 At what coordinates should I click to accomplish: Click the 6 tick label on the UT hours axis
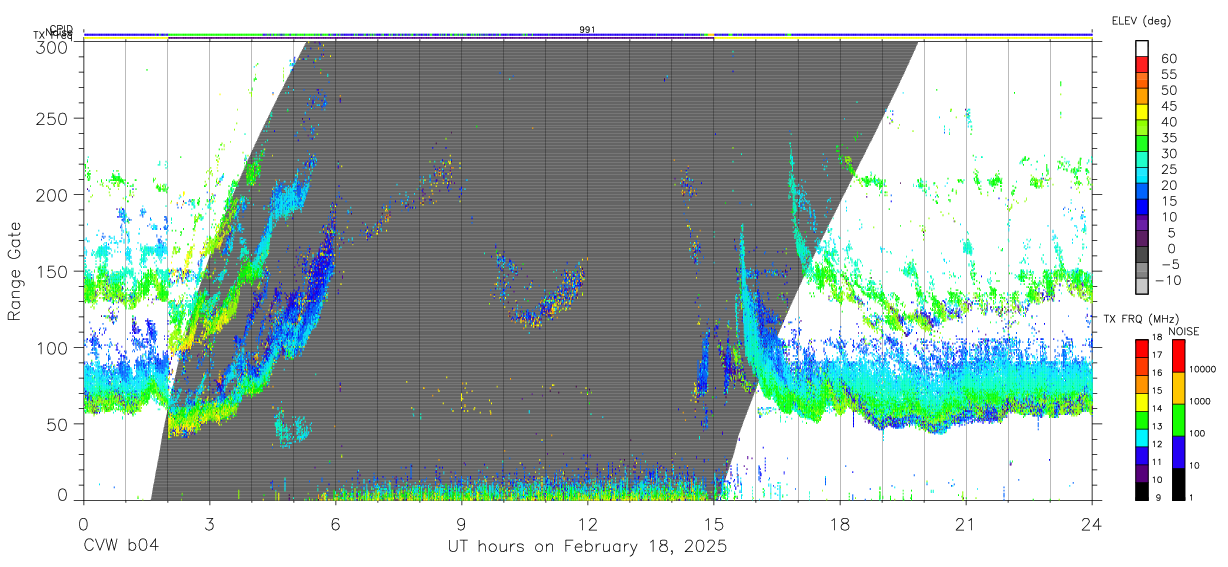[x=335, y=523]
